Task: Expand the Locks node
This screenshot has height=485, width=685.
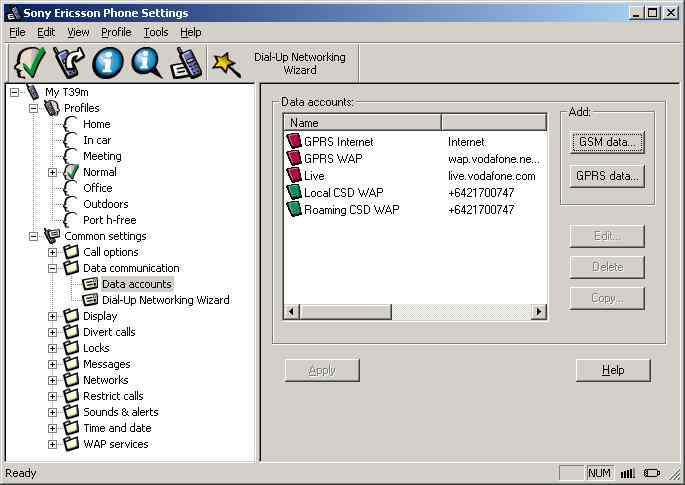Action: (x=52, y=348)
